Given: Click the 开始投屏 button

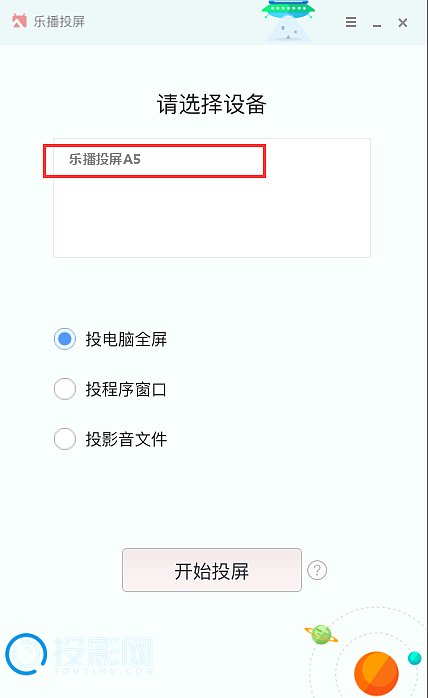Looking at the screenshot, I should tap(212, 570).
